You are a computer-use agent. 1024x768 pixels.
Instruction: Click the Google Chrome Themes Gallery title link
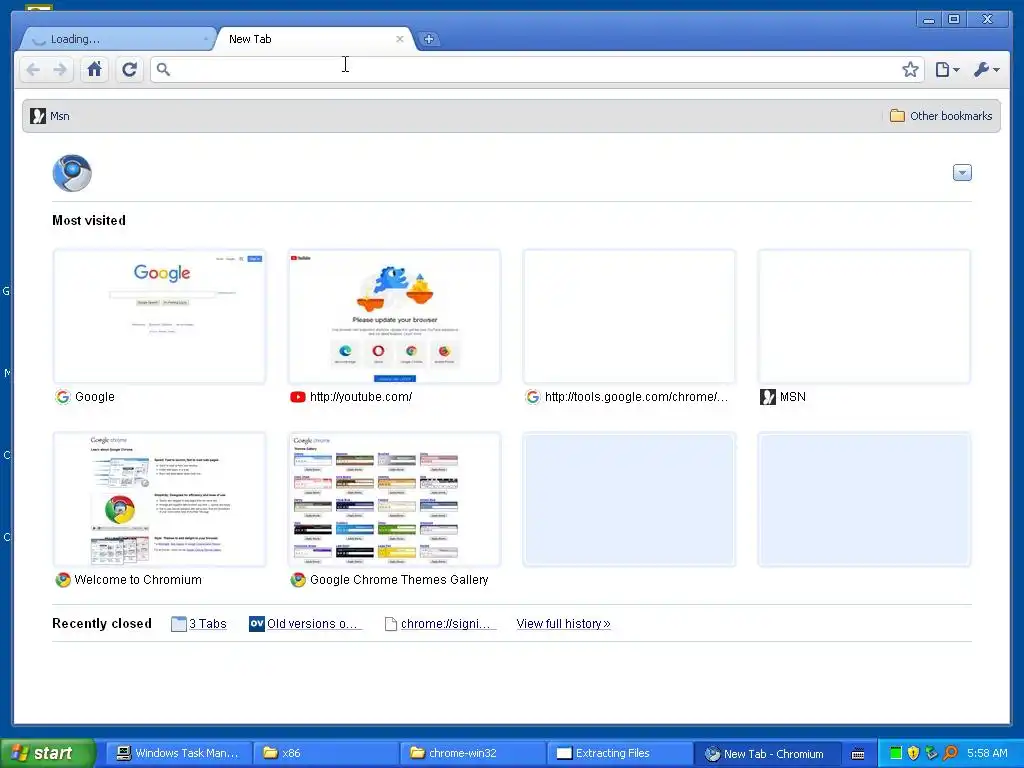pos(399,579)
